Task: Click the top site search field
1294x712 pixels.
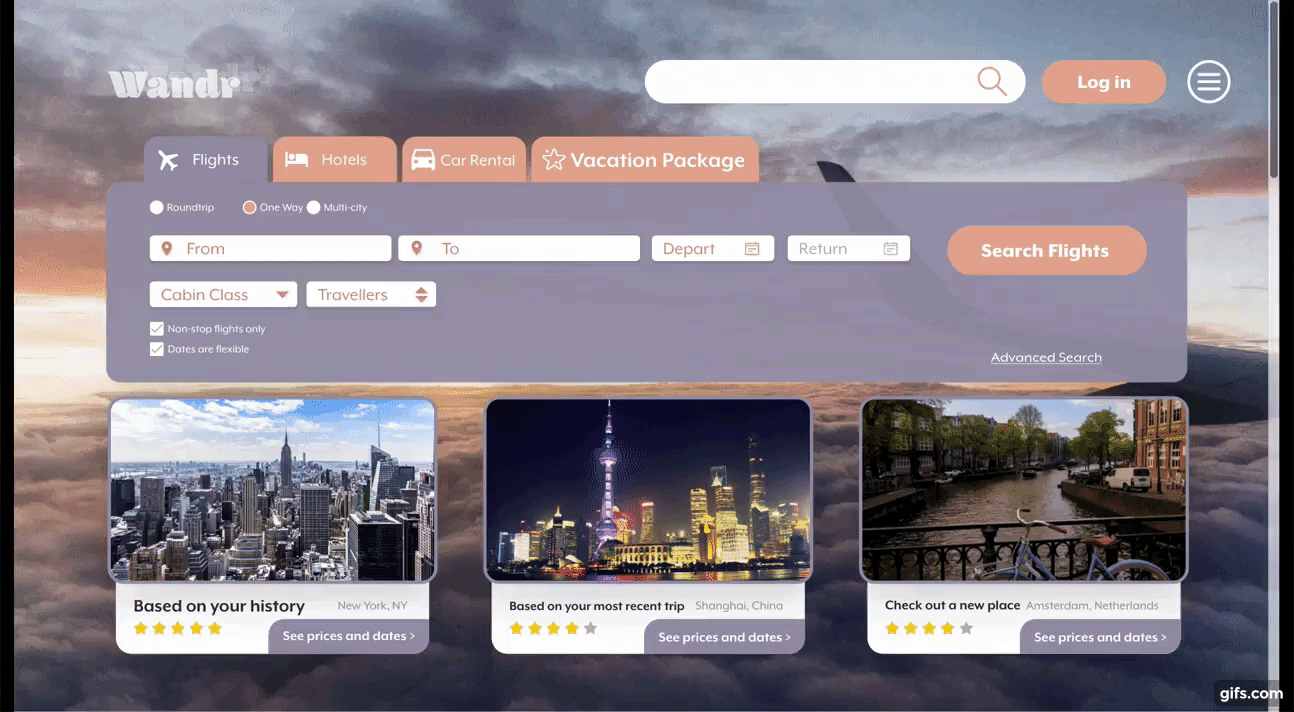Action: pos(835,81)
